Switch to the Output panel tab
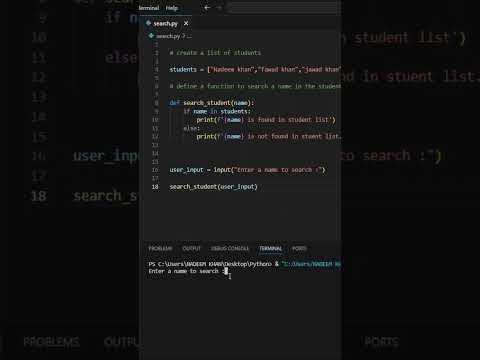Image resolution: width=480 pixels, height=360 pixels. point(192,249)
